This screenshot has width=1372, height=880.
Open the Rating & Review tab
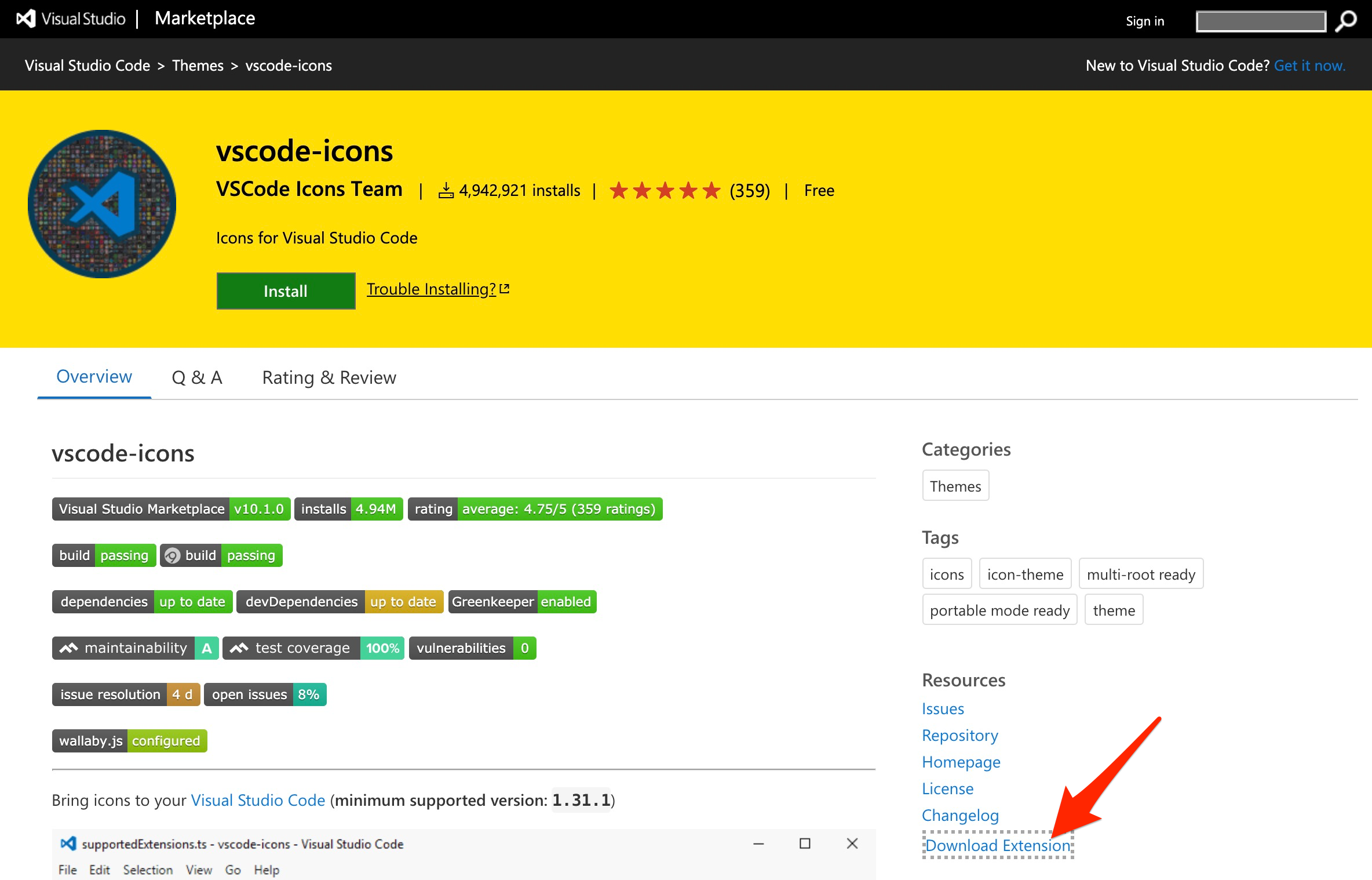click(x=329, y=377)
